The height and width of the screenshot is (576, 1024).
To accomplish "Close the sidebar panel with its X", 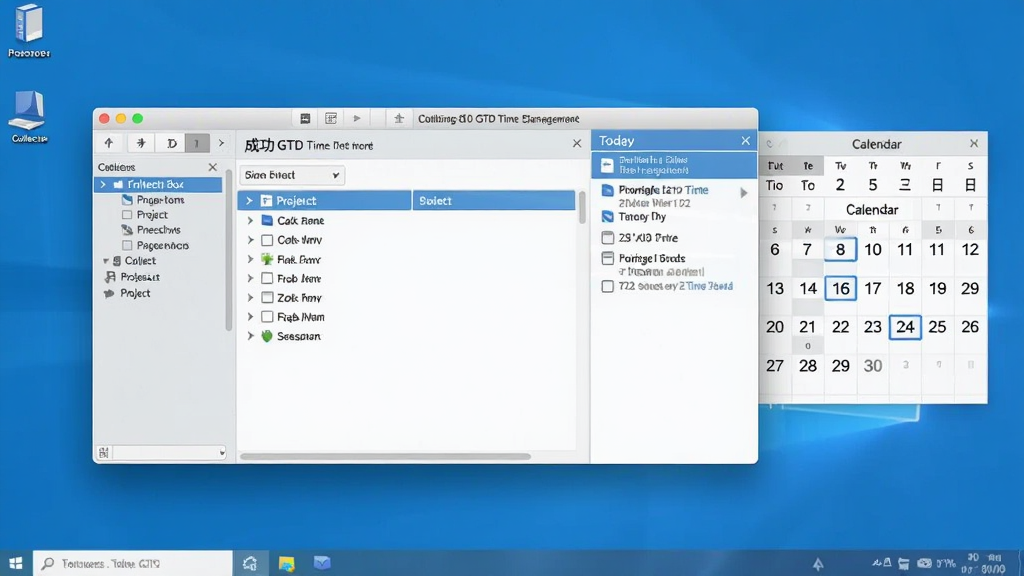I will tap(212, 167).
